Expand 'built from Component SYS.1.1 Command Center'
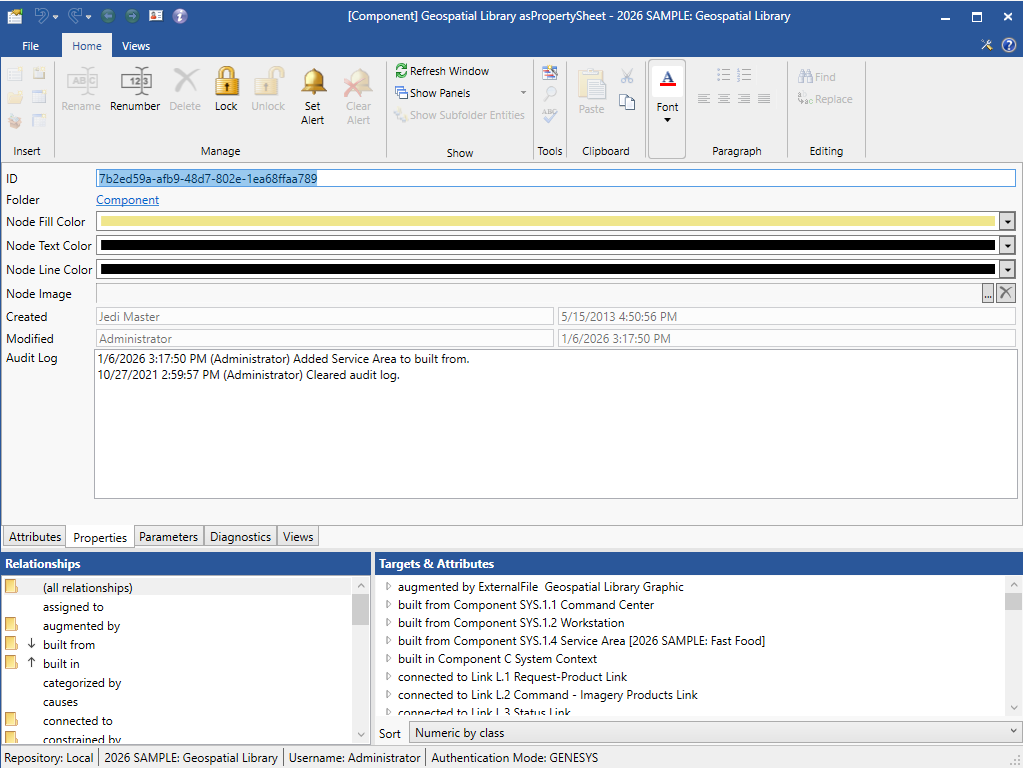1023x768 pixels. point(389,605)
